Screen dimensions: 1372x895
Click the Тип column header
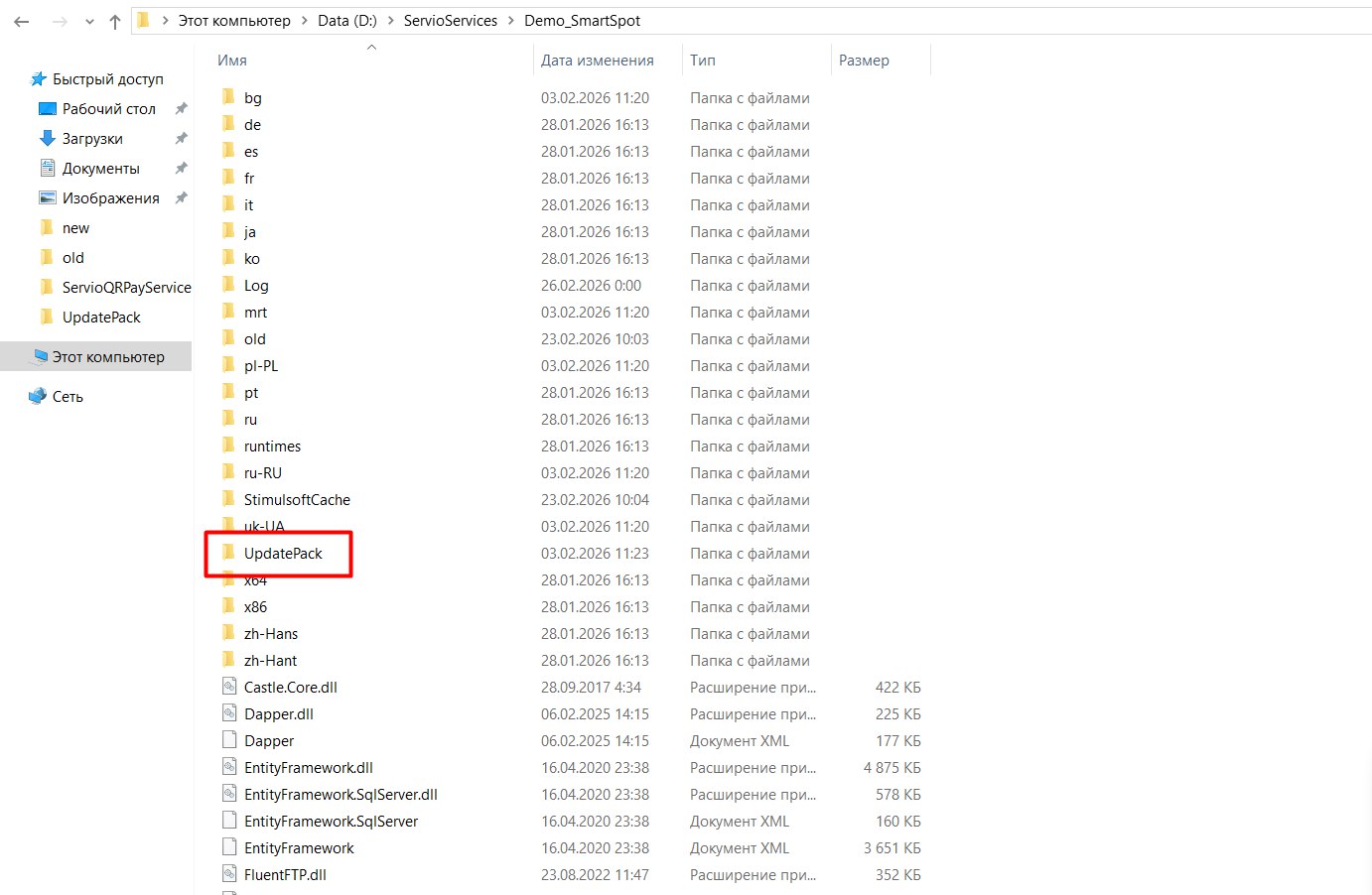coord(703,61)
